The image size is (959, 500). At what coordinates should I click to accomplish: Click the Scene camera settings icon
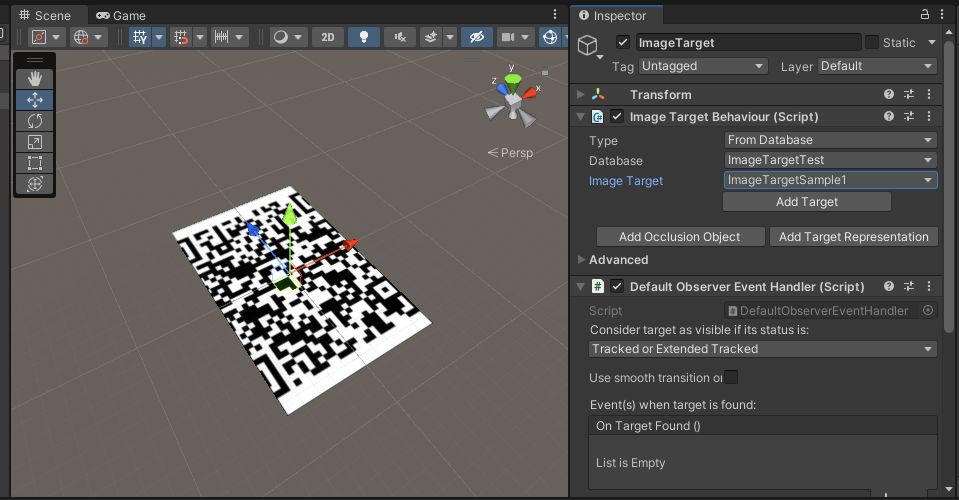pos(508,37)
